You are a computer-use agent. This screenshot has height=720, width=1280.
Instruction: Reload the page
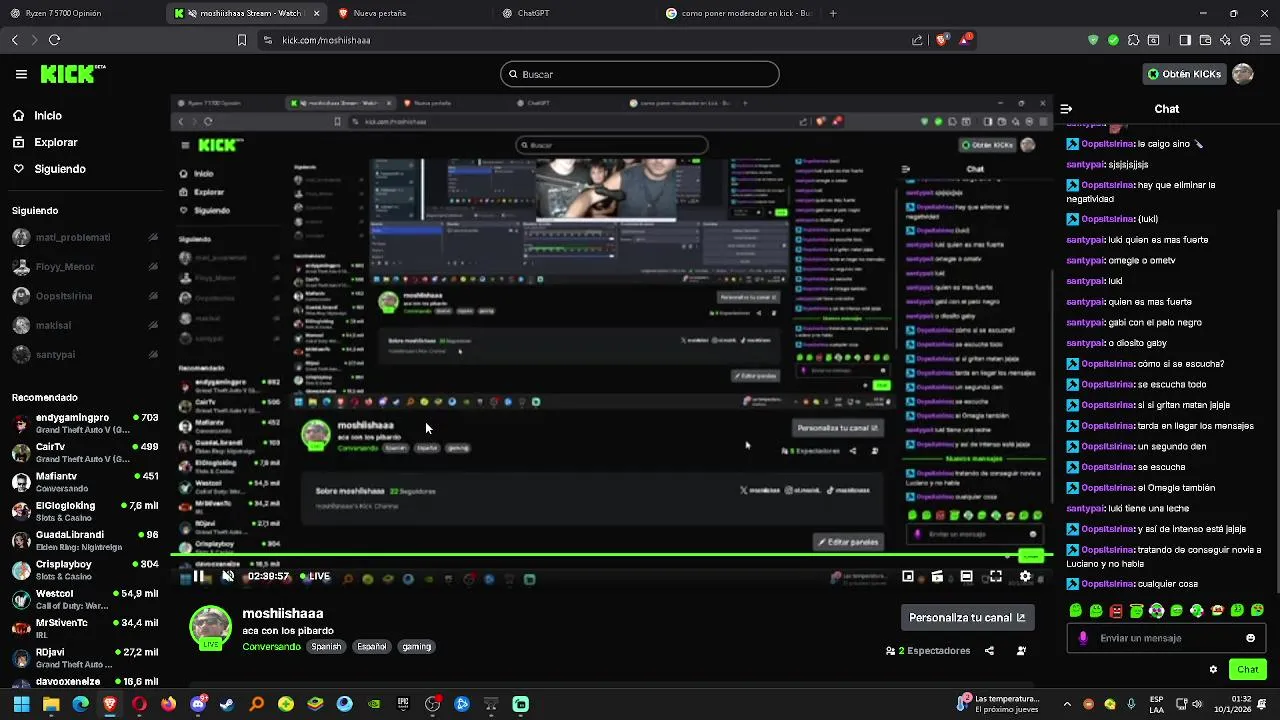pyautogui.click(x=54, y=40)
